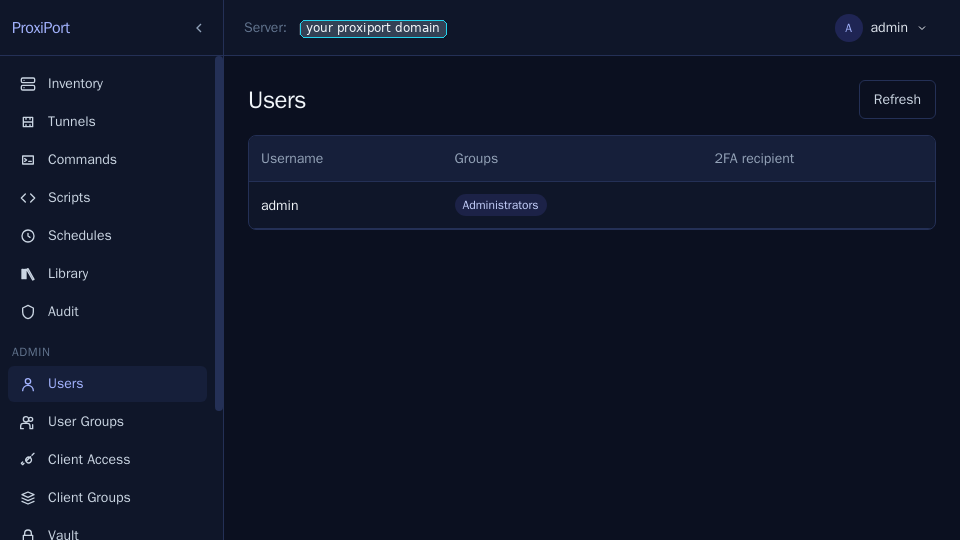Click the Library books icon

coord(28,274)
